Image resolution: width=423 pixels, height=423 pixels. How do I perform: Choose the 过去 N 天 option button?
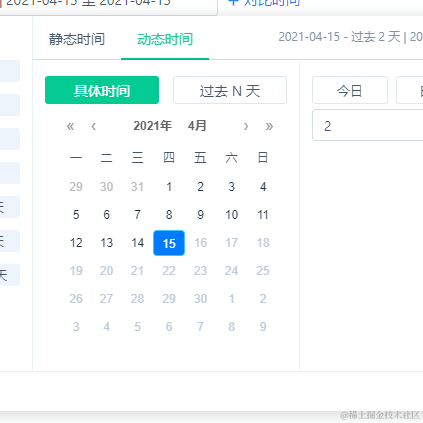(230, 90)
